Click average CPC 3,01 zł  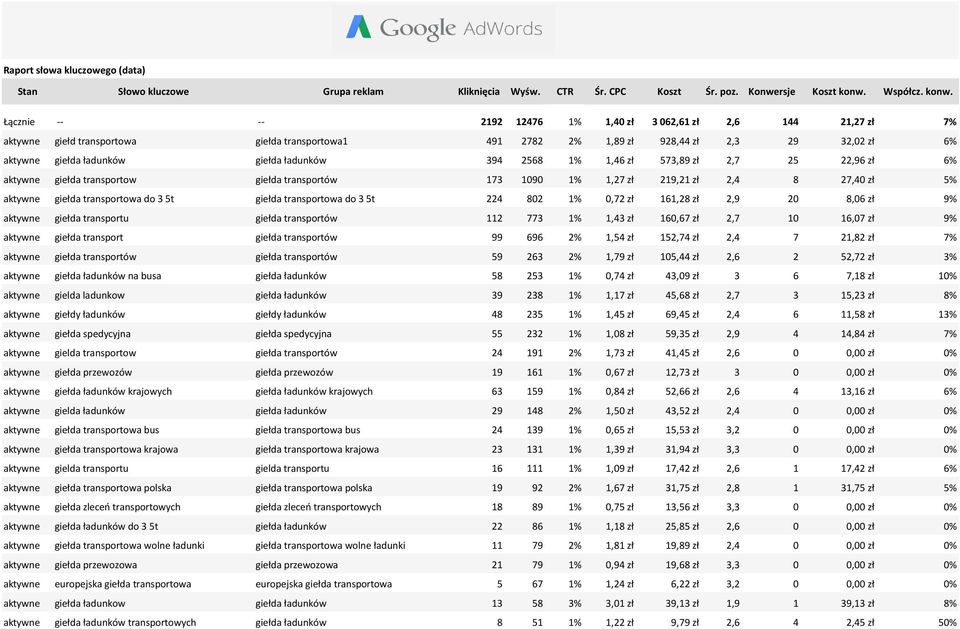click(x=620, y=603)
